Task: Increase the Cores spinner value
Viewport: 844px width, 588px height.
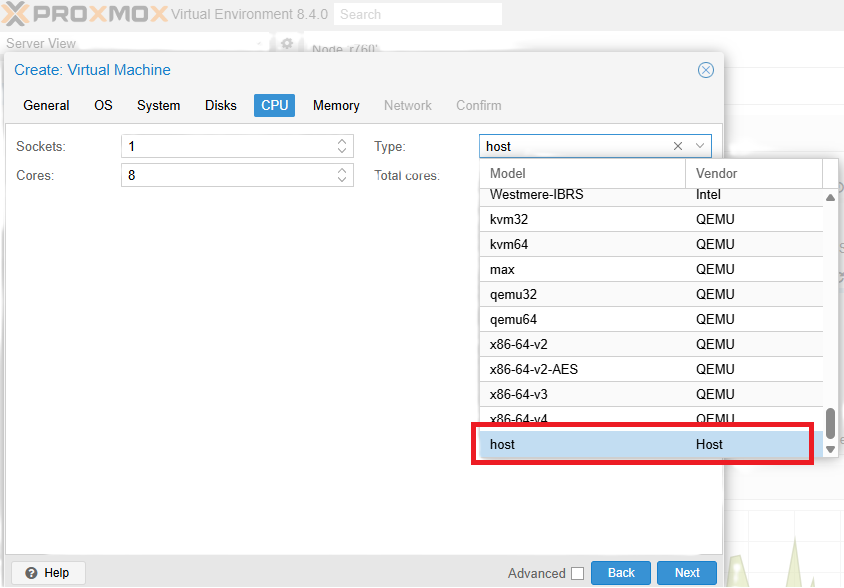Action: pyautogui.click(x=342, y=171)
